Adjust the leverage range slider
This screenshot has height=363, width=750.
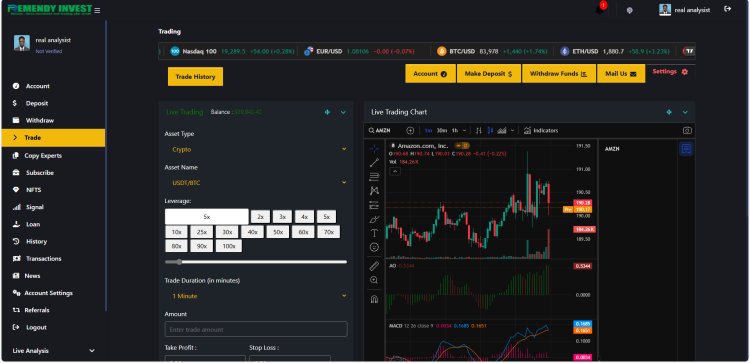point(256,262)
